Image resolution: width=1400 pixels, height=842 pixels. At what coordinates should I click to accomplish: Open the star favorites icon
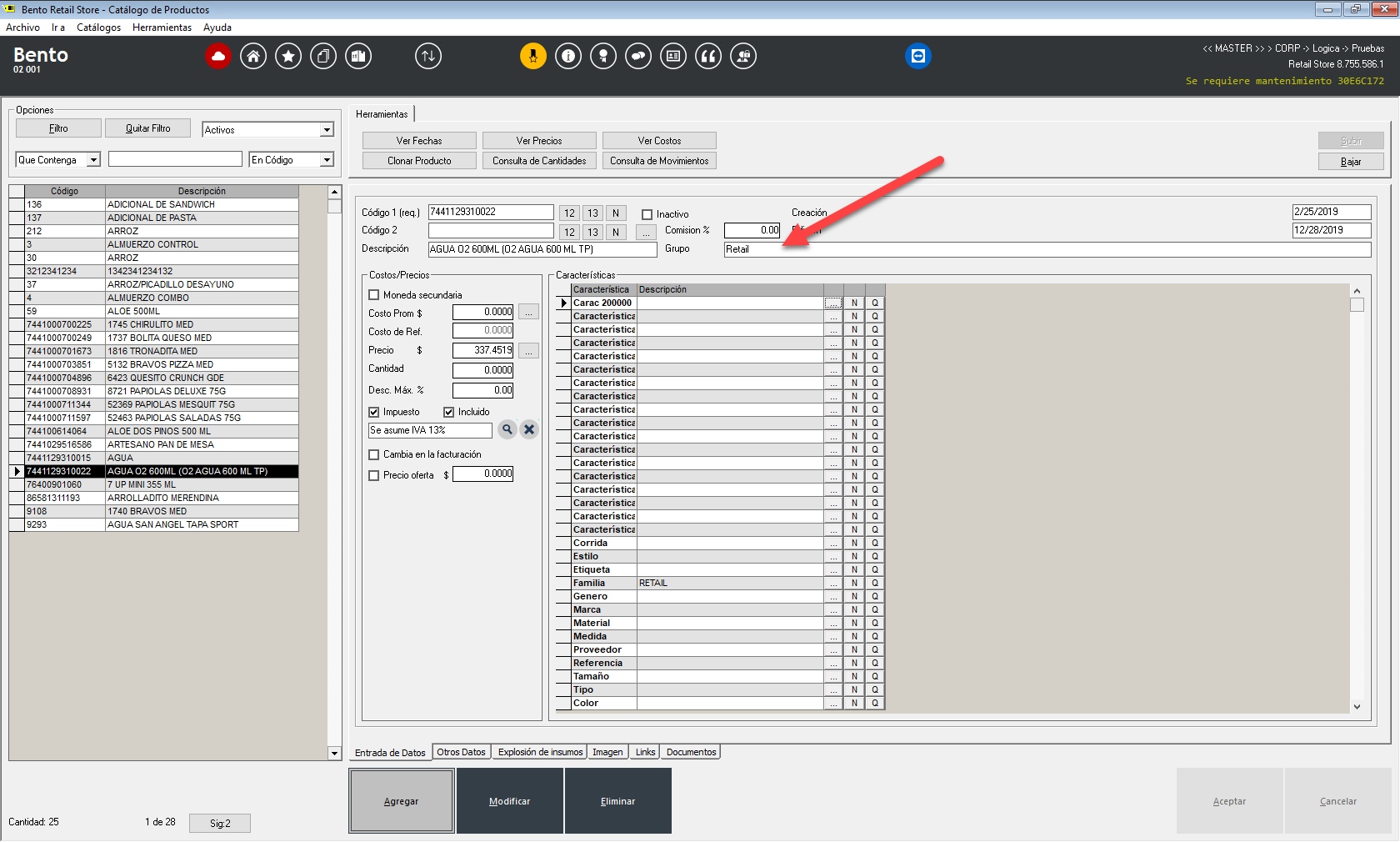(x=288, y=56)
